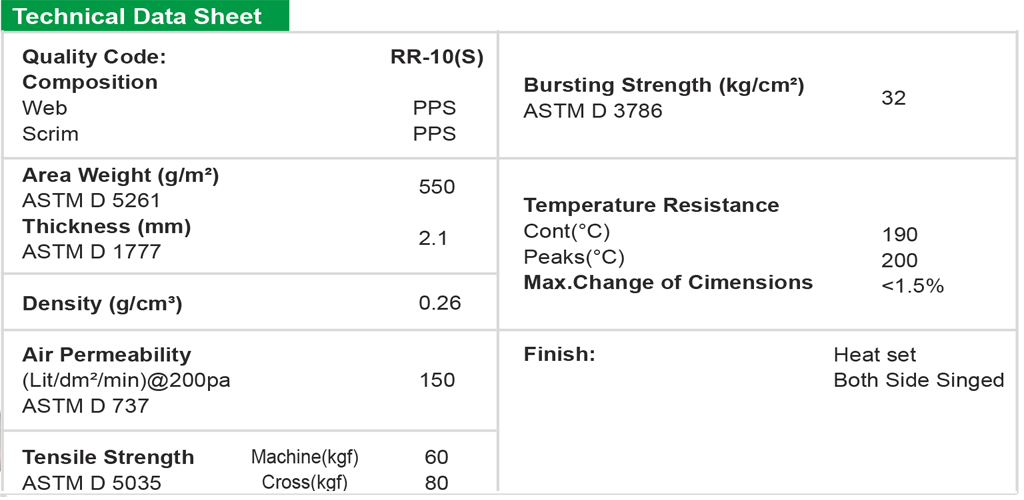Select the Bursting Strength (kg/cm²) heading

point(664,86)
